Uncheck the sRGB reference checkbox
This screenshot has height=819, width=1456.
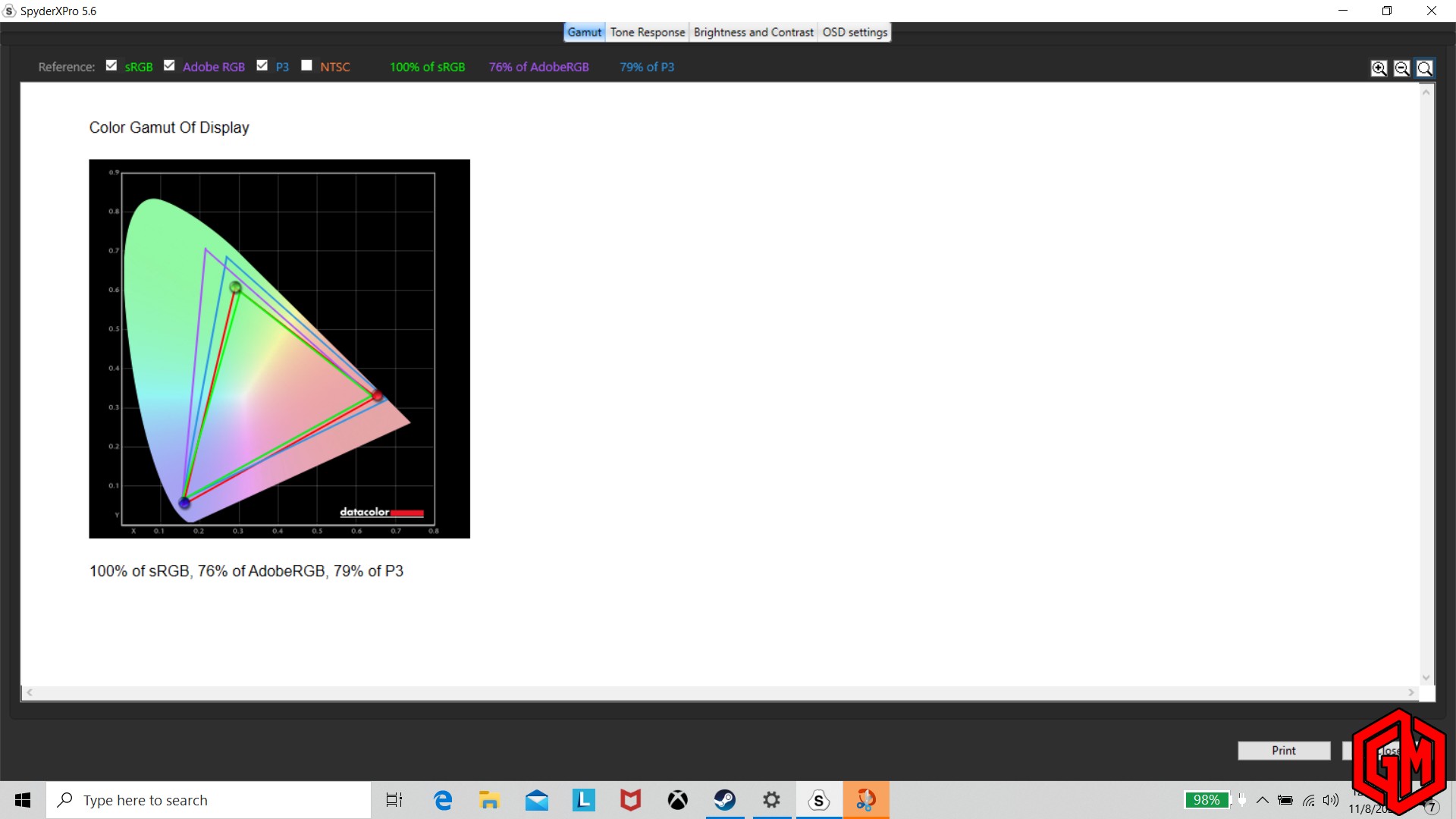[111, 65]
